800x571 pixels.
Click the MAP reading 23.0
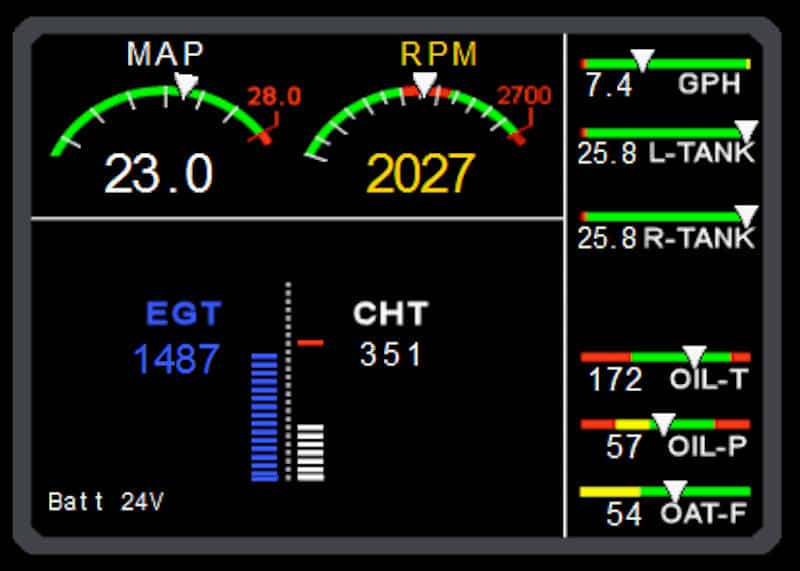click(158, 174)
